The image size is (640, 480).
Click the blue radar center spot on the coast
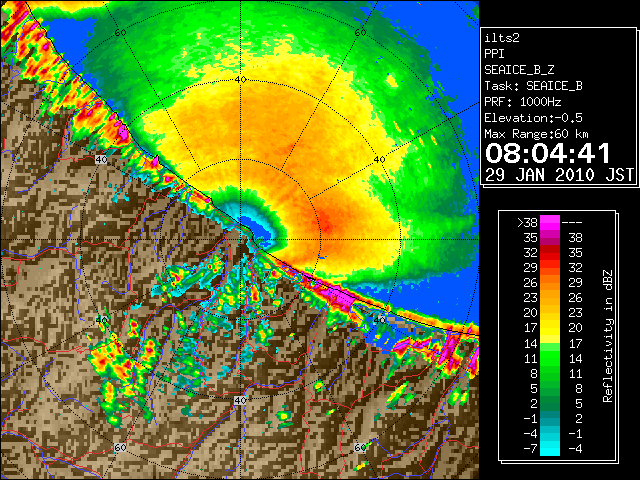(255, 229)
